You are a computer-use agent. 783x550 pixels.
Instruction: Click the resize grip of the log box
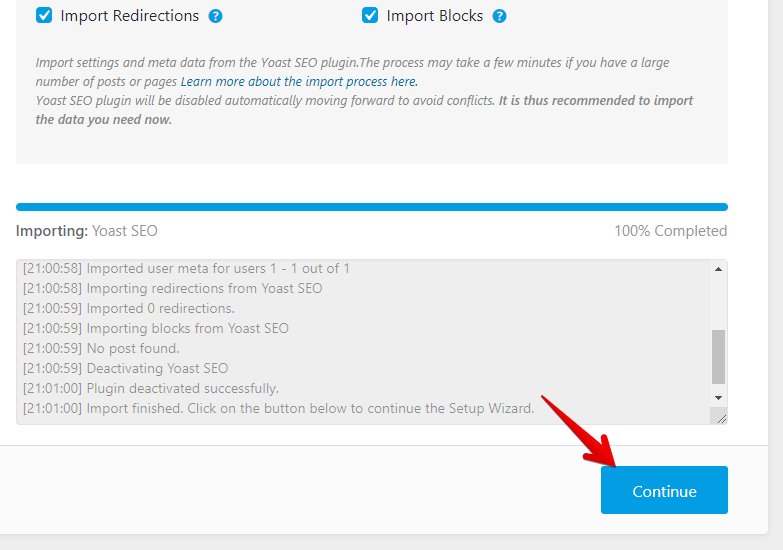coord(721,418)
